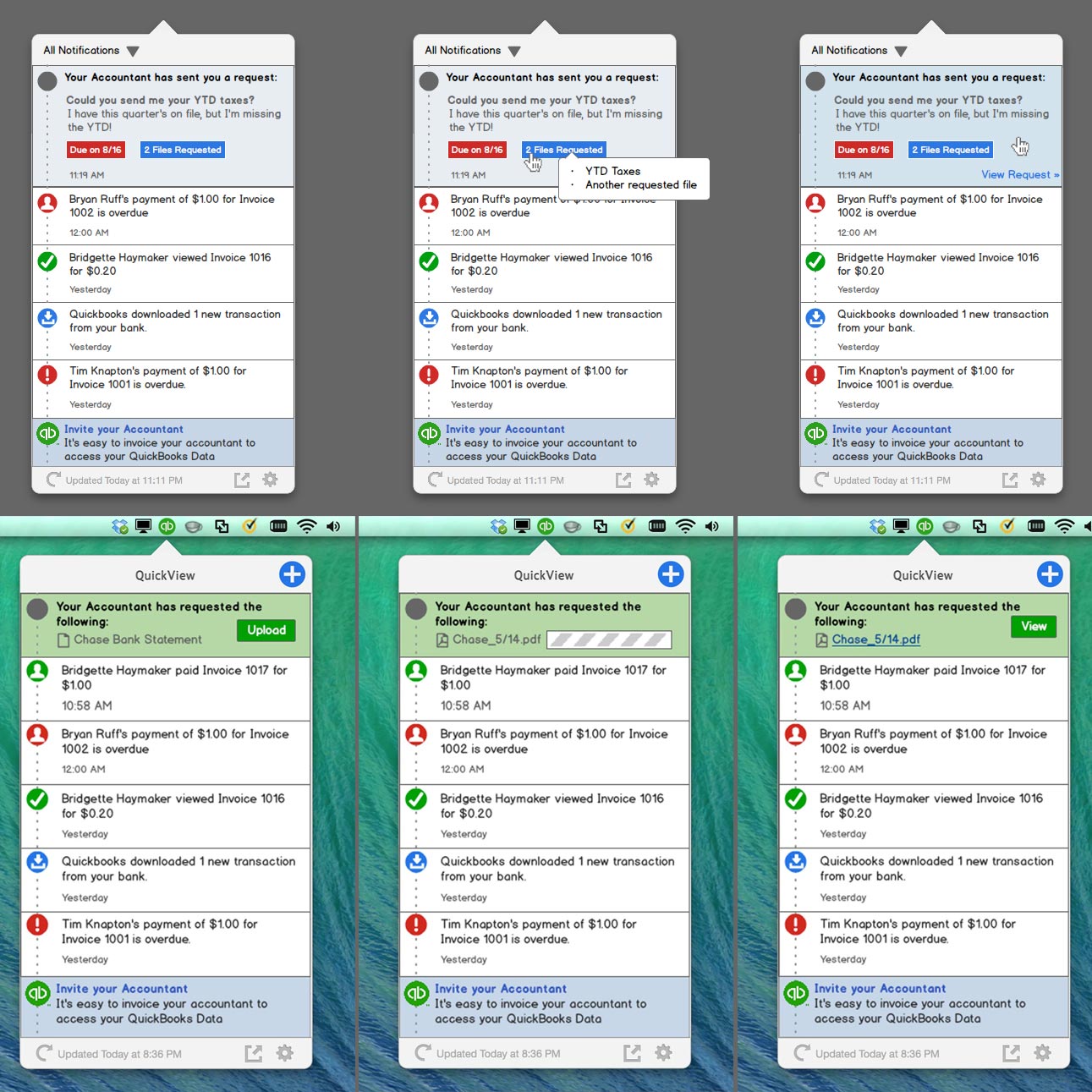Screen dimensions: 1092x1092
Task: Click green person icon beside Invoice 1017, Upload panel
Action: click(x=37, y=671)
